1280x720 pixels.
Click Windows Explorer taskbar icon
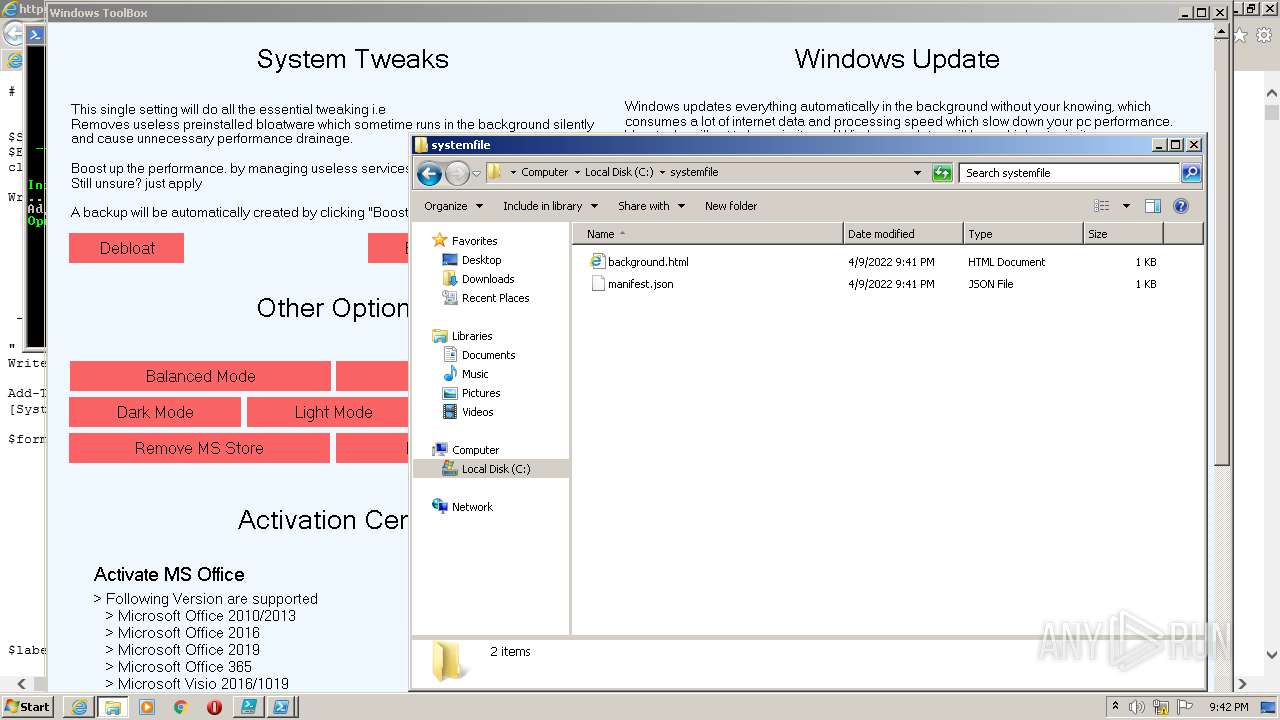[x=113, y=707]
